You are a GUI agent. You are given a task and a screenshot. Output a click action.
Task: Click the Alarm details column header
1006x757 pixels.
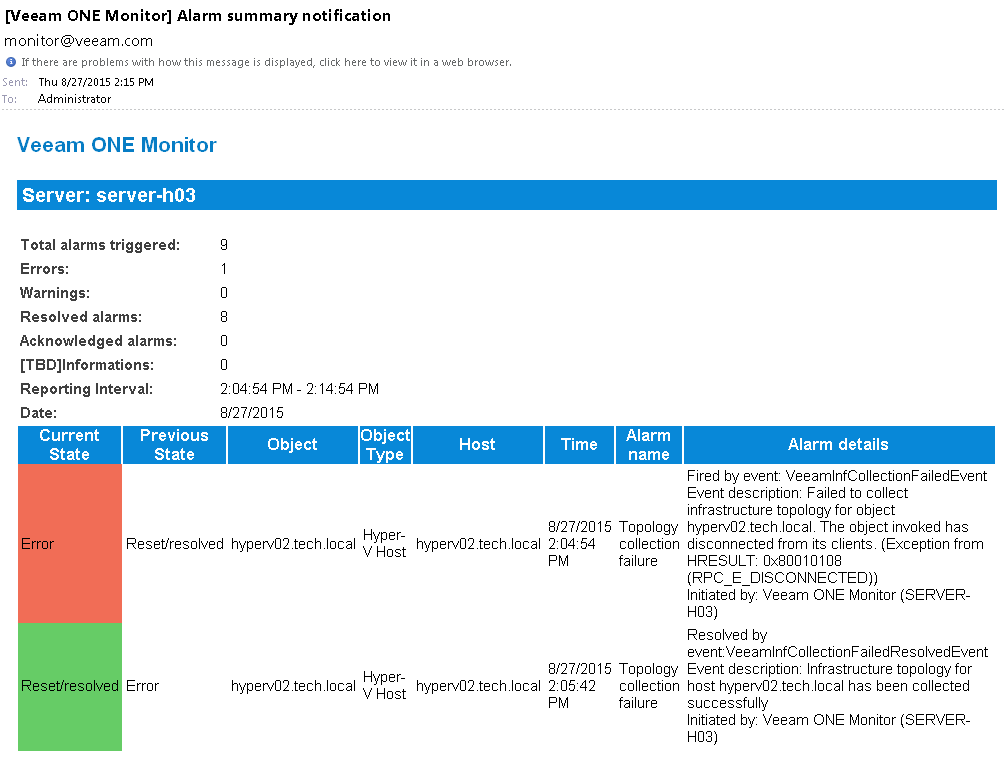point(839,445)
